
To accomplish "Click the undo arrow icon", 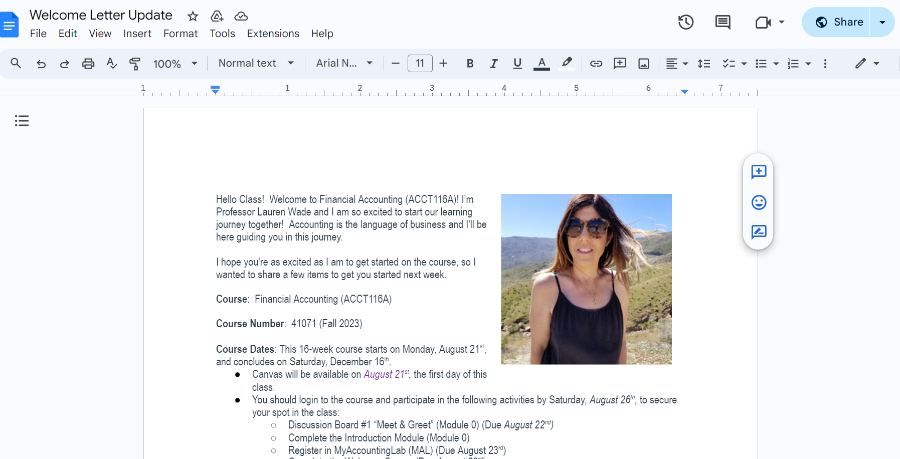I will tap(41, 63).
